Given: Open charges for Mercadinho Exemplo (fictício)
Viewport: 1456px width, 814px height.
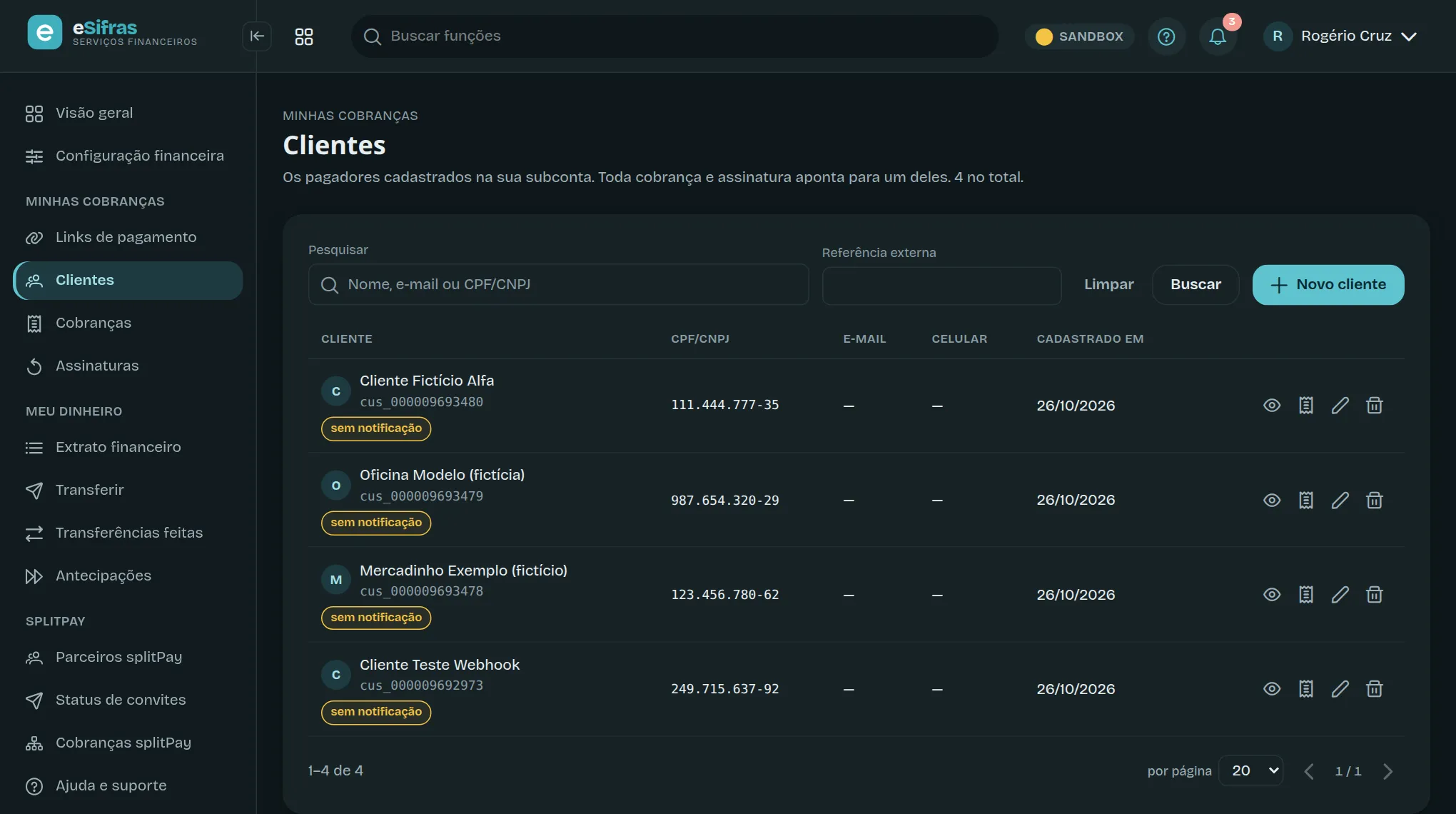Looking at the screenshot, I should 1306,595.
